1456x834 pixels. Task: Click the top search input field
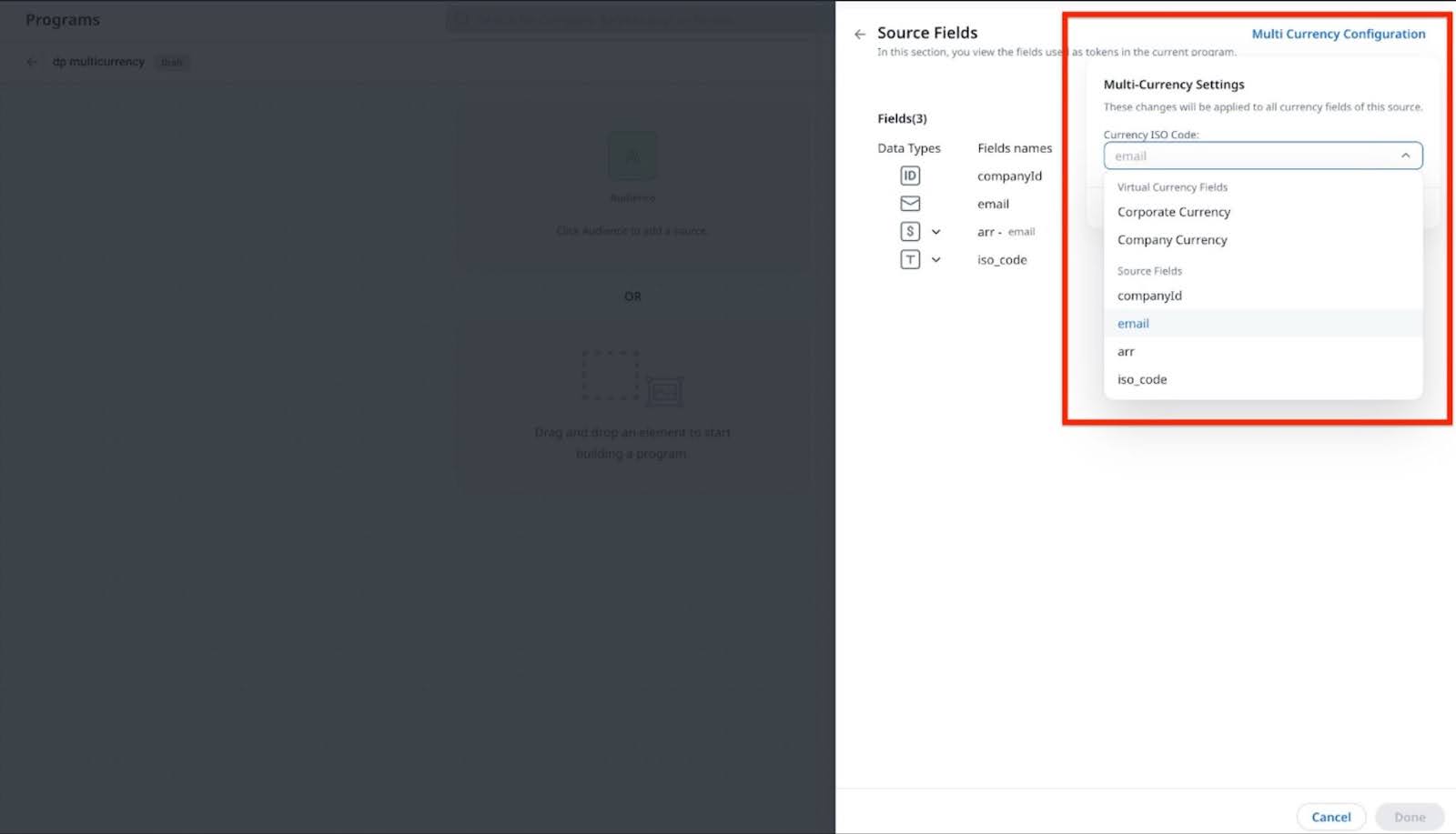637,19
